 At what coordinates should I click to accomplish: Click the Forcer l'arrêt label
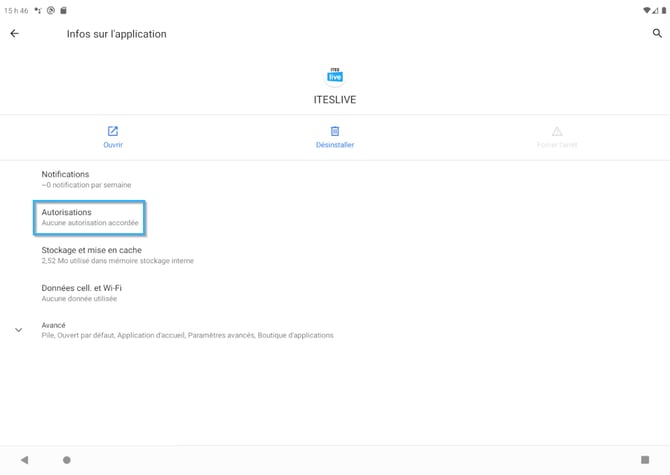pyautogui.click(x=557, y=145)
